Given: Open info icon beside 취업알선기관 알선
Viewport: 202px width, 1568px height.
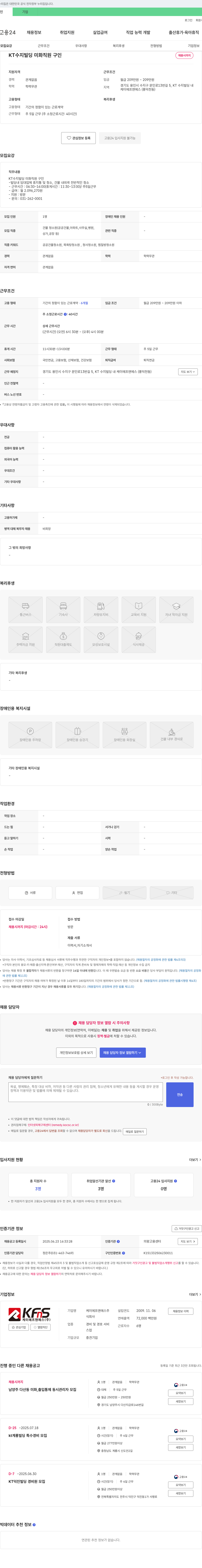Looking at the screenshot, I should [x=114, y=1181].
